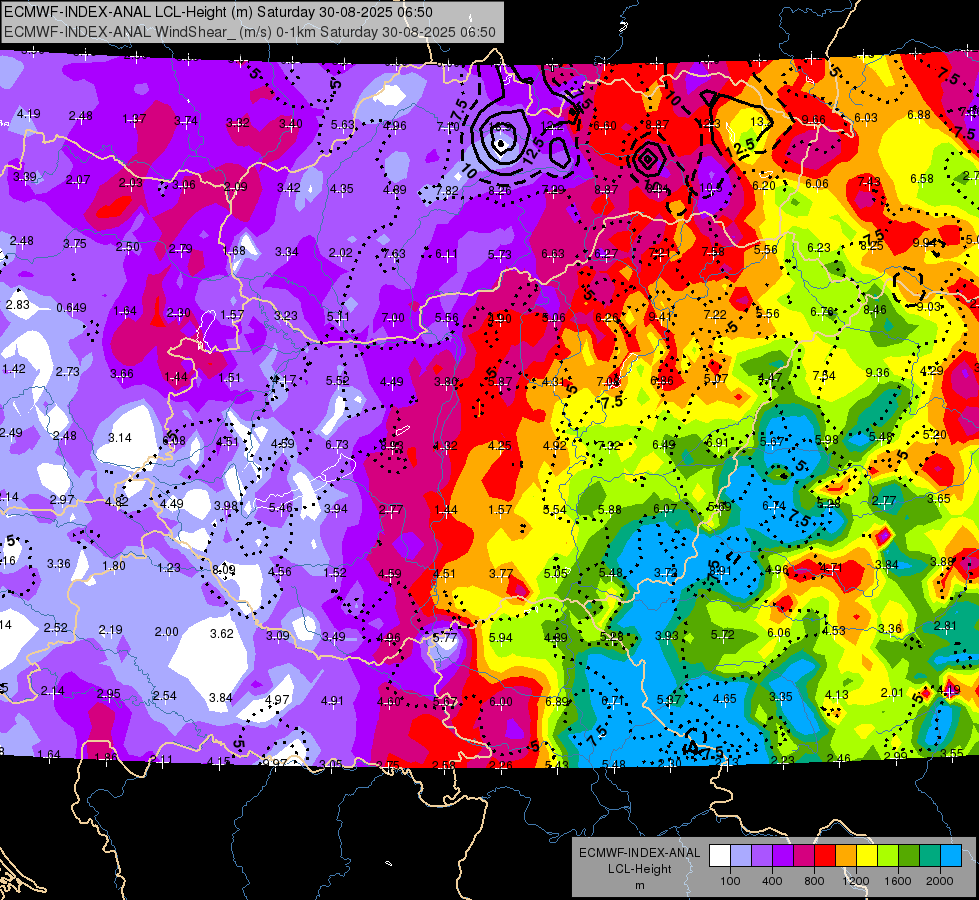
Task: Click the sky blue legend swatch
Action: 951,856
